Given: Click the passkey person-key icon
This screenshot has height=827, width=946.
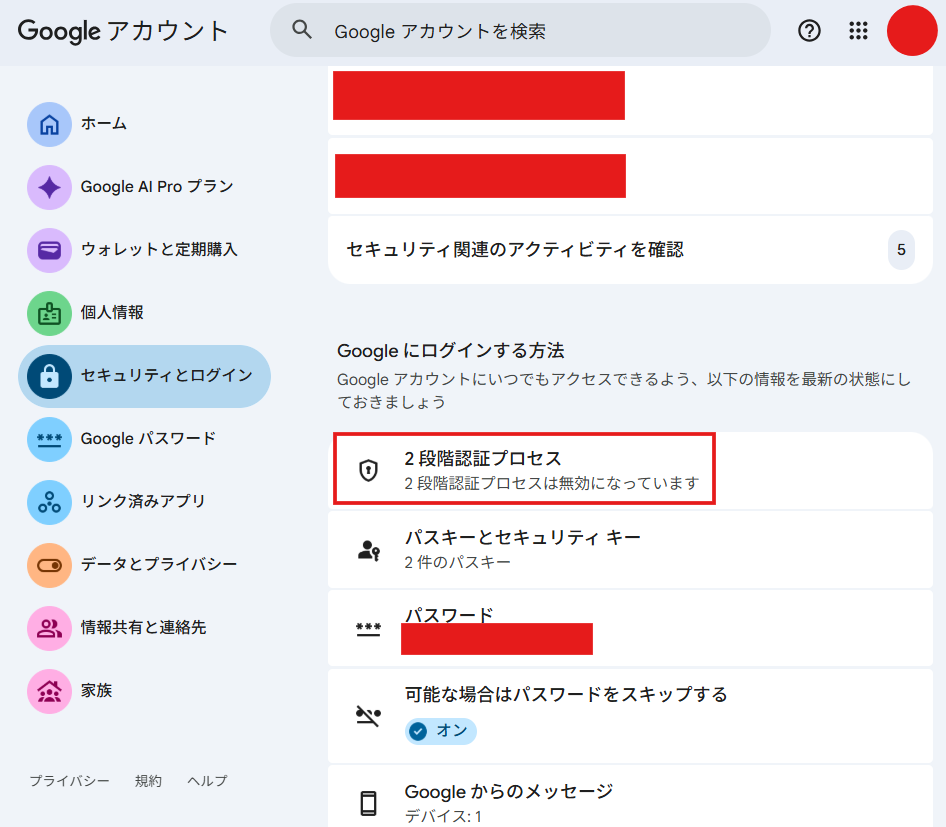Looking at the screenshot, I should (x=369, y=550).
